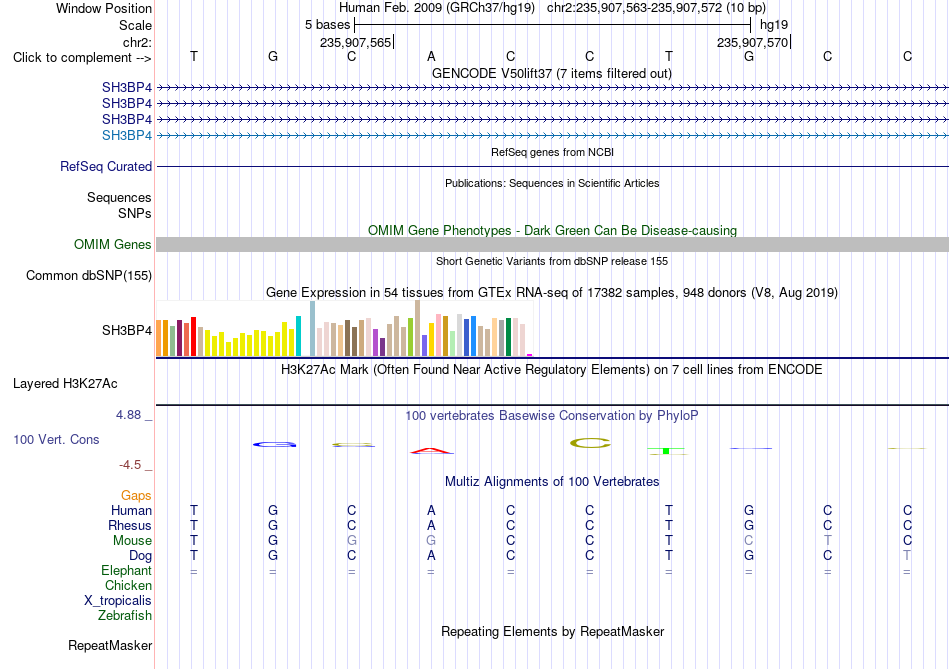This screenshot has height=669, width=950.
Task: Click the green T mark in conservation track
Action: tap(666, 451)
